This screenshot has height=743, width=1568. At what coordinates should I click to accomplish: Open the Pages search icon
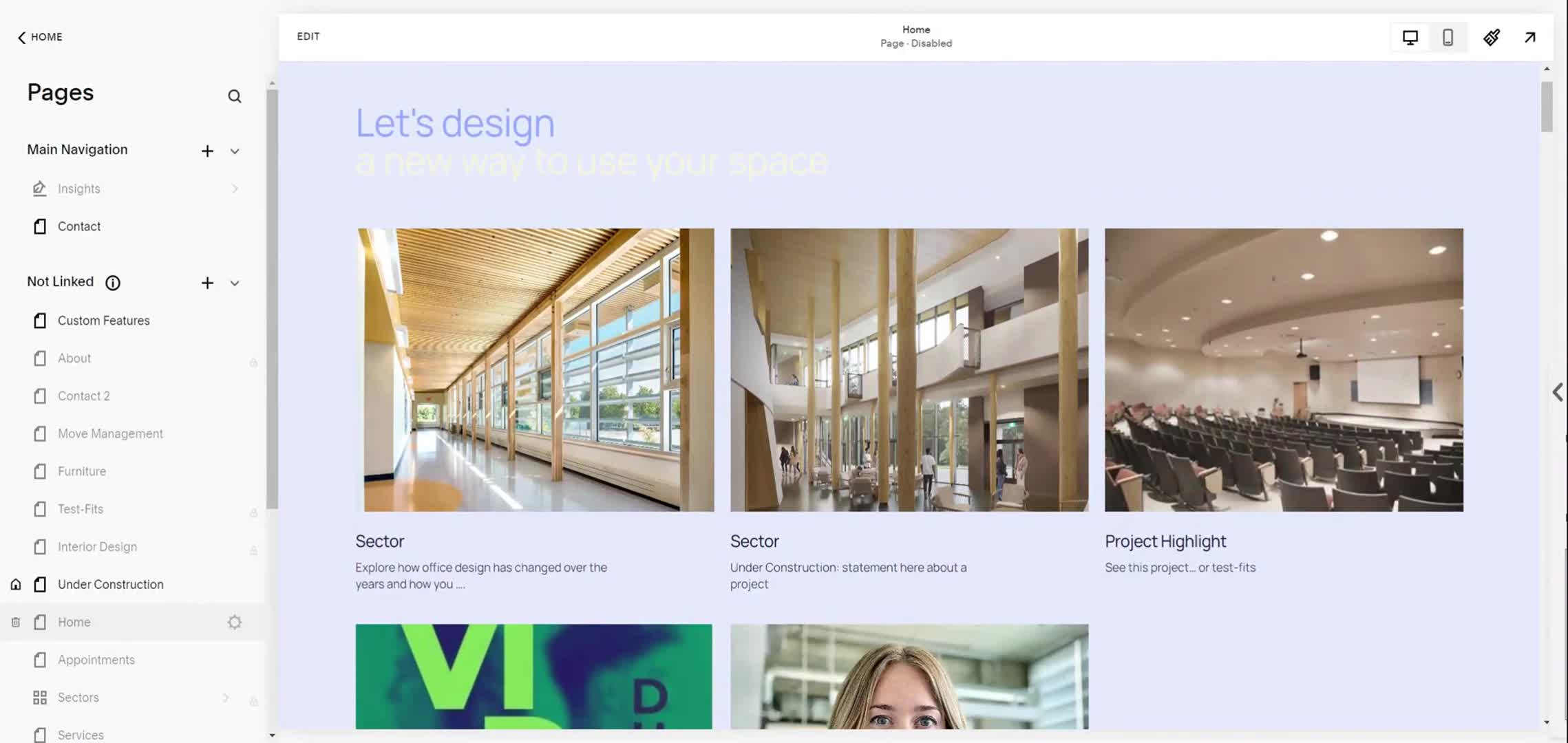[x=234, y=96]
